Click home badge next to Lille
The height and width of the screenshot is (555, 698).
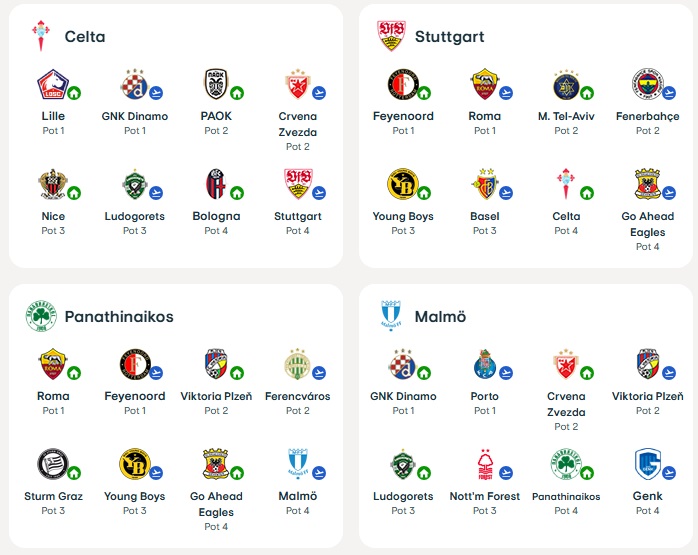pyautogui.click(x=74, y=93)
